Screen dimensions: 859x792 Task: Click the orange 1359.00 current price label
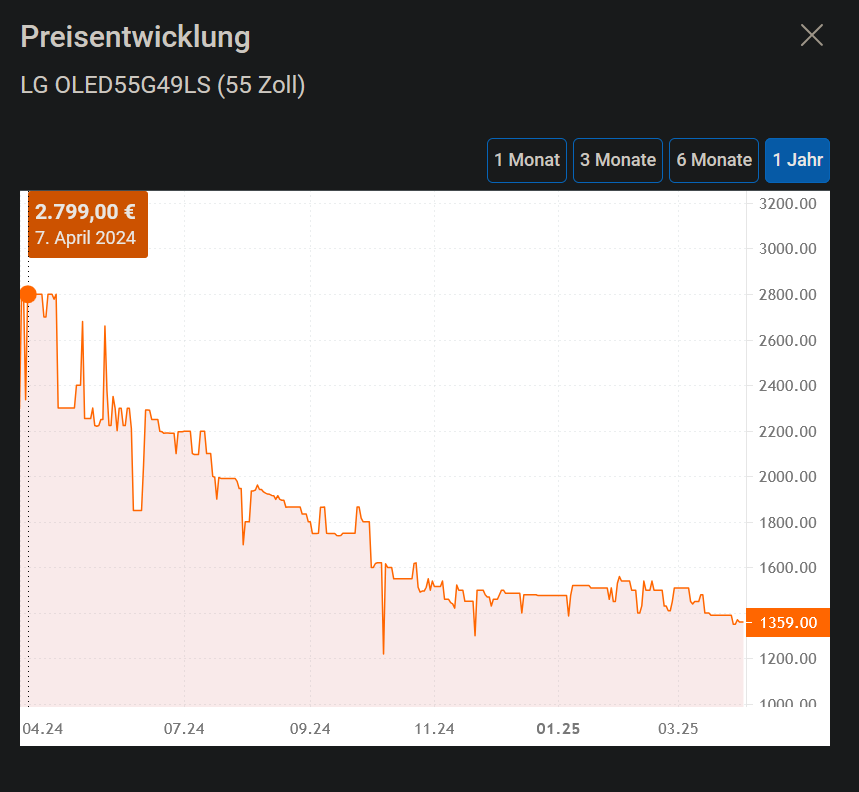(787, 622)
